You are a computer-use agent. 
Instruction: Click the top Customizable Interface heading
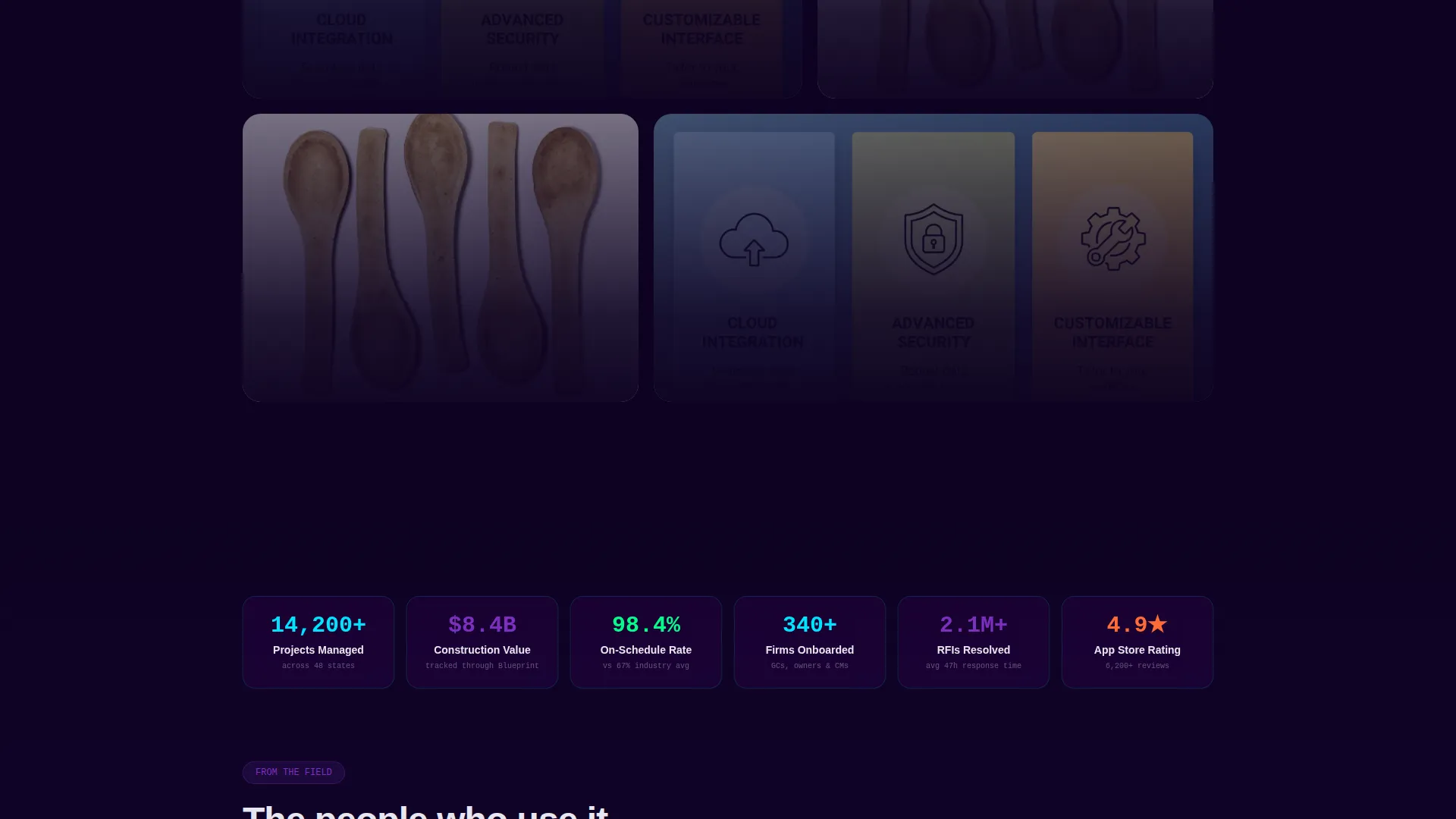pos(701,29)
